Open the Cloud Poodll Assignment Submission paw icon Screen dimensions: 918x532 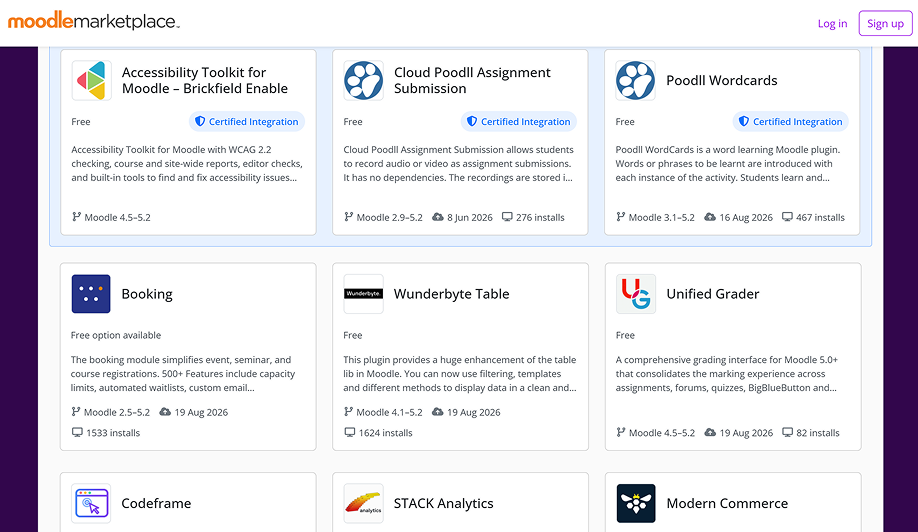click(x=364, y=80)
